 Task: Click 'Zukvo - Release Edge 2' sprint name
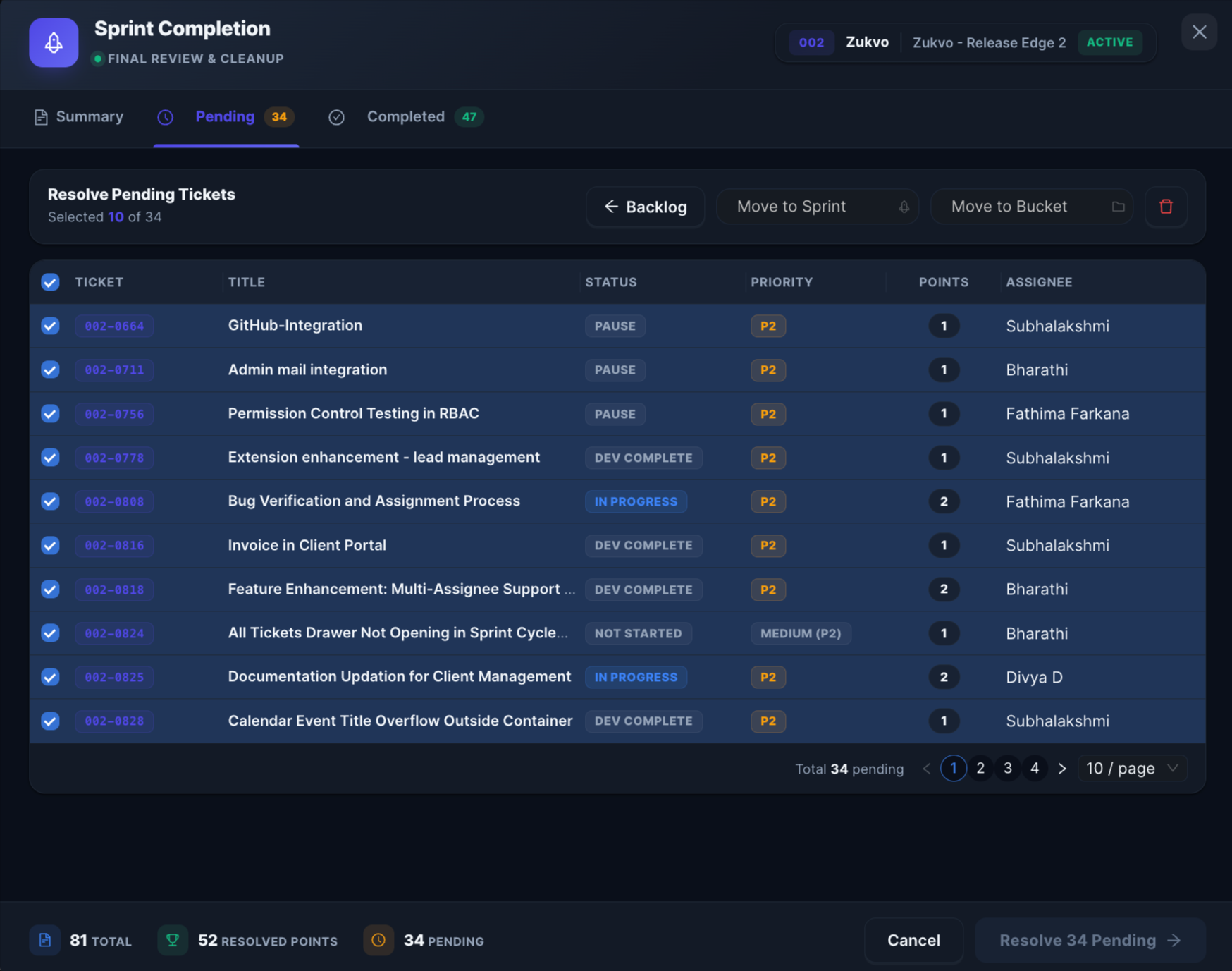(989, 42)
